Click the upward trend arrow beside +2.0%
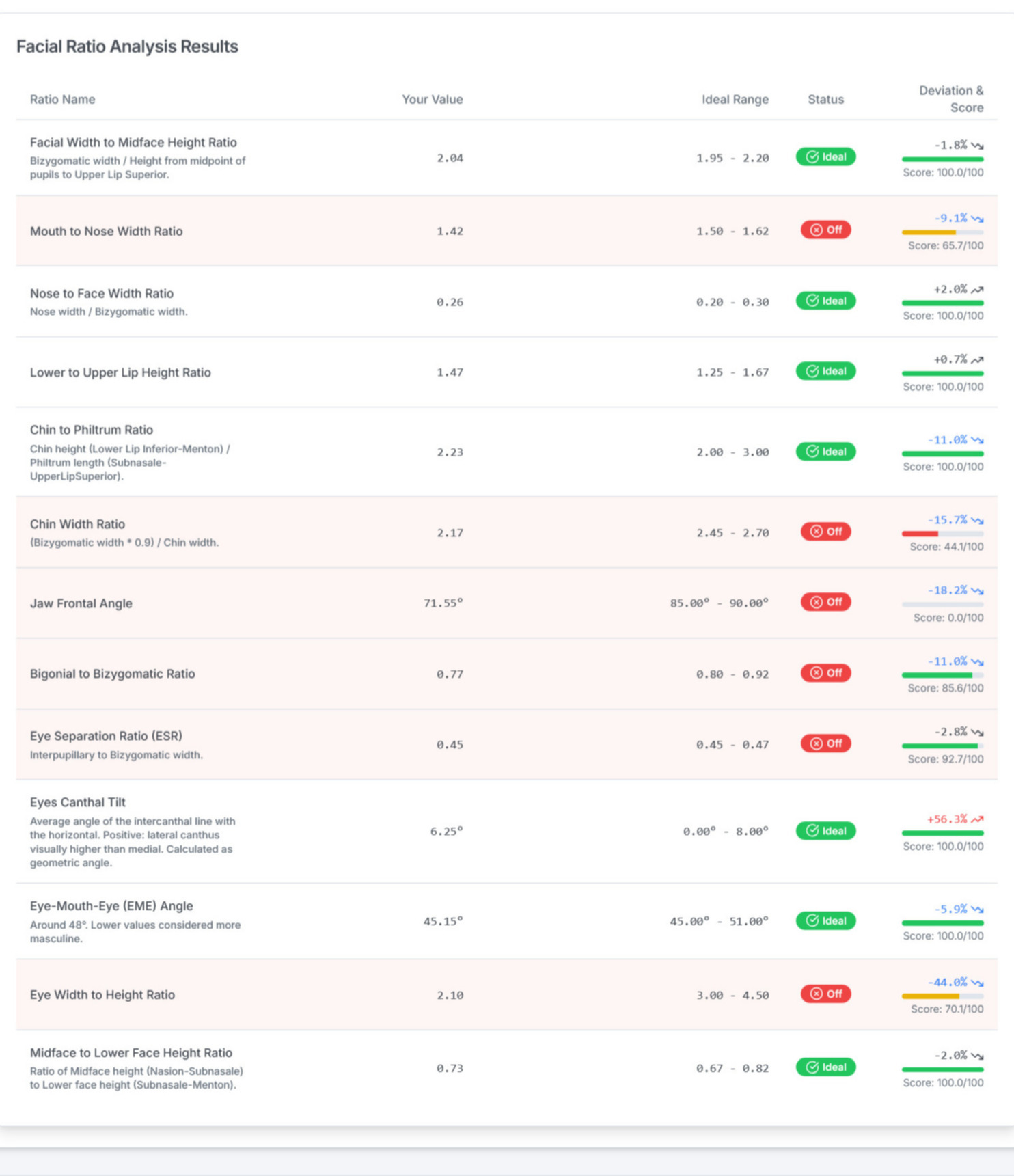 pos(977,289)
